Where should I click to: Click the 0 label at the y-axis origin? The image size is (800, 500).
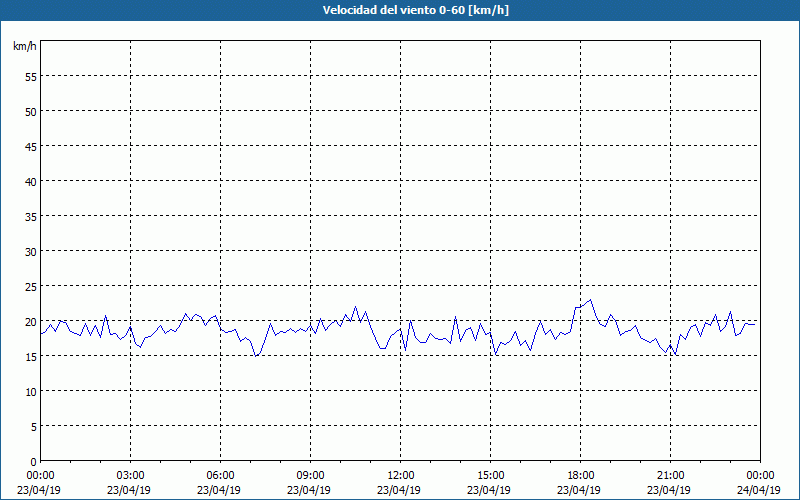[33, 461]
